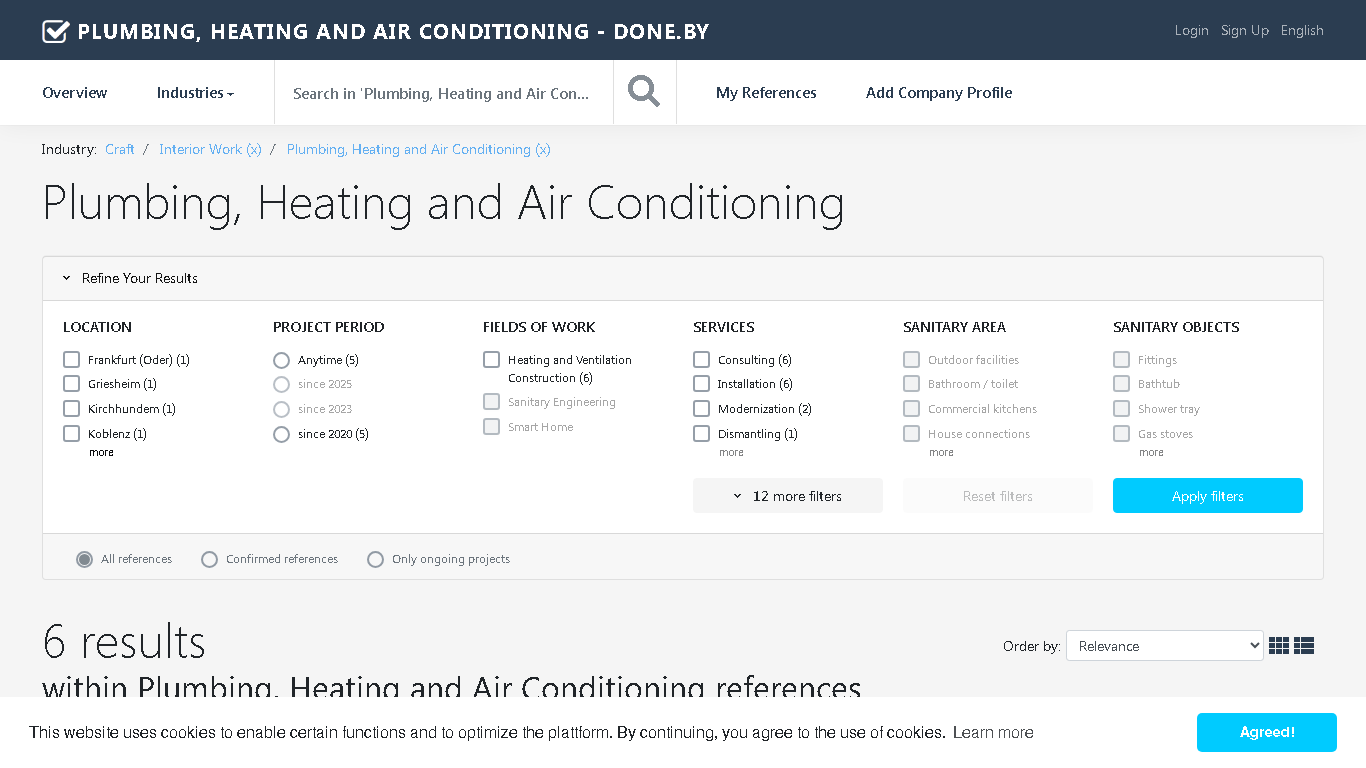Choose Only ongoing projects option
This screenshot has width=1366, height=768.
[x=375, y=559]
